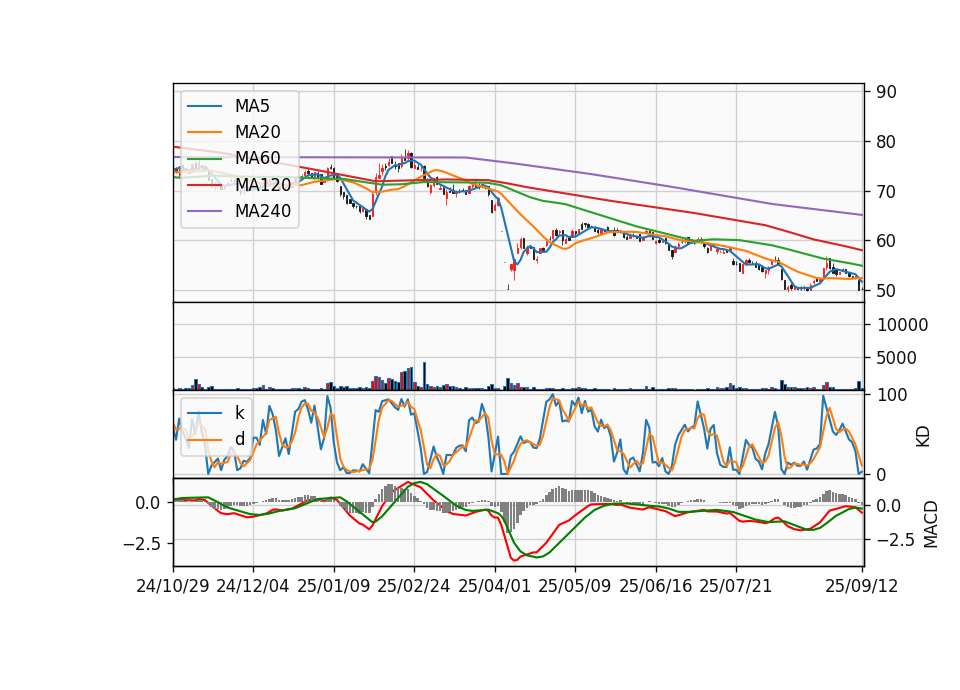Click the 5000 volume axis label
Screen dimensions: 960x690
[896, 358]
